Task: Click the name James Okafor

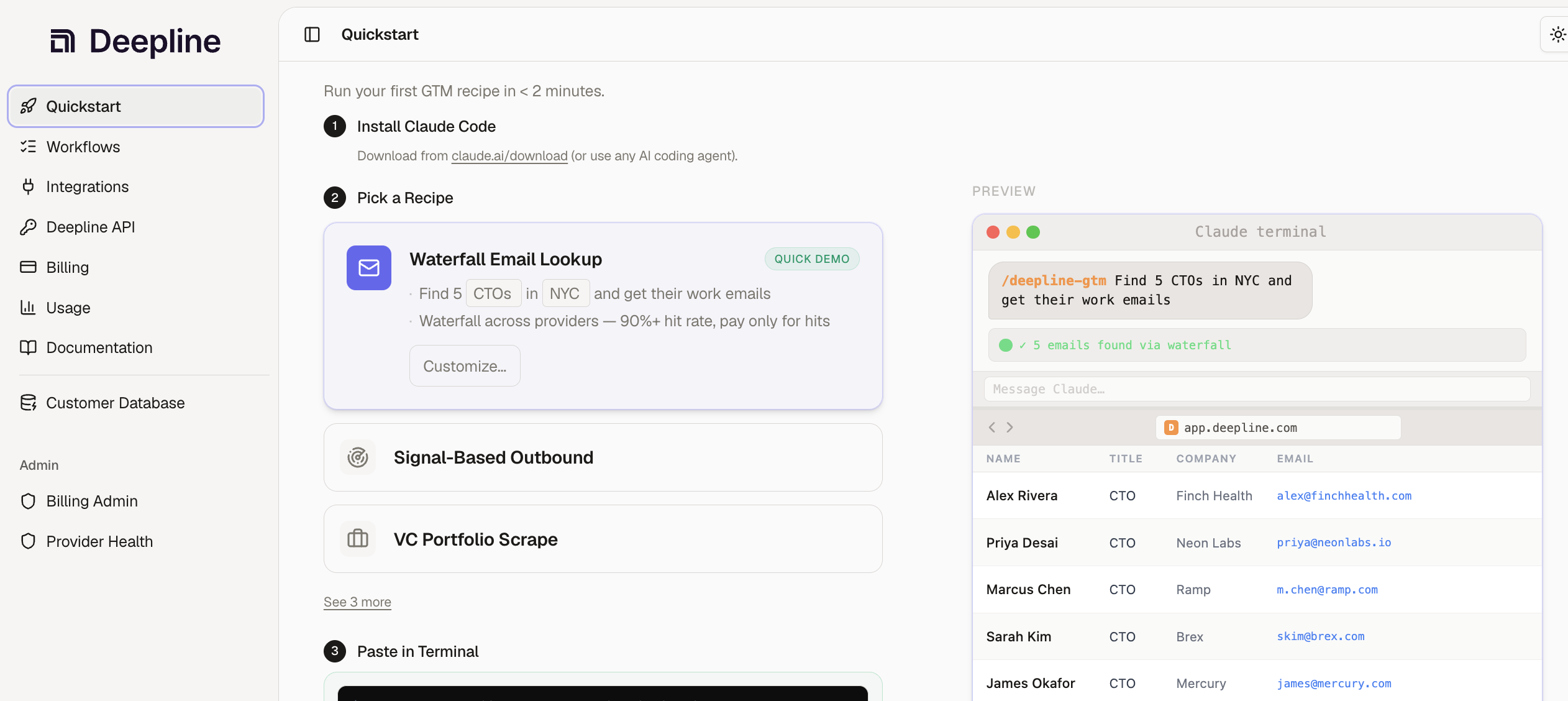Action: pos(1031,684)
